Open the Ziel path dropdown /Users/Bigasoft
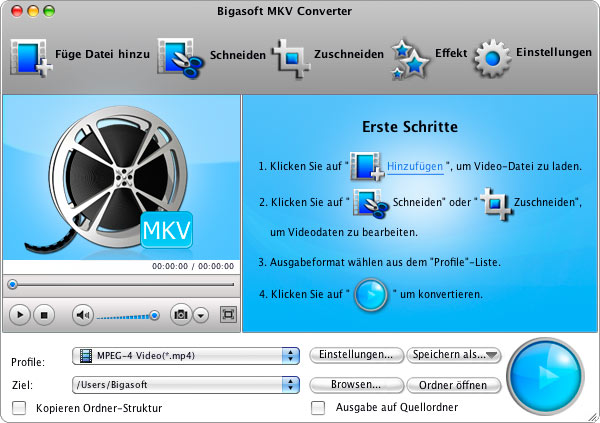600x423 pixels. click(x=186, y=385)
